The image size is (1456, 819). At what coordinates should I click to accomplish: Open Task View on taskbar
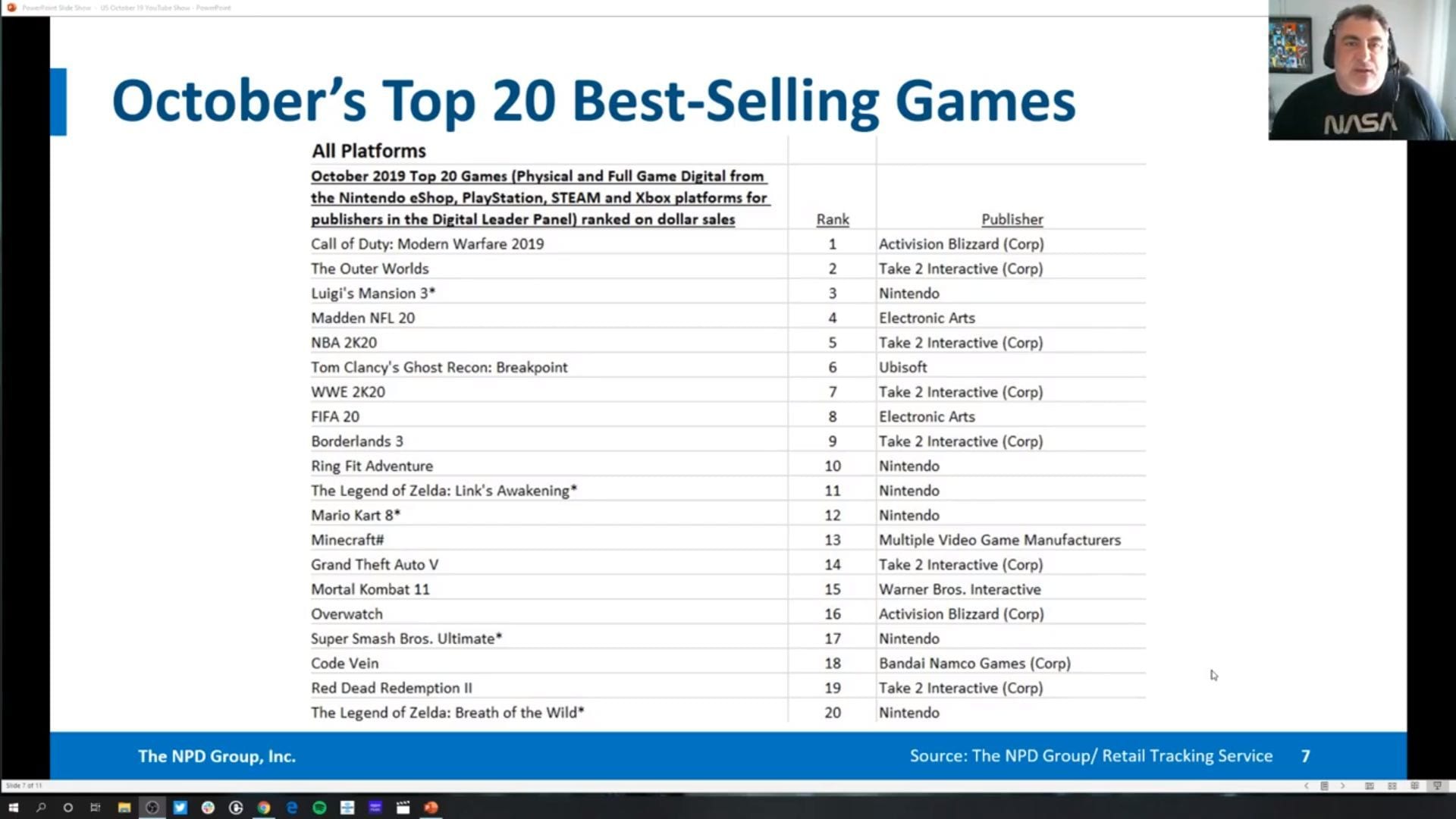coord(96,808)
